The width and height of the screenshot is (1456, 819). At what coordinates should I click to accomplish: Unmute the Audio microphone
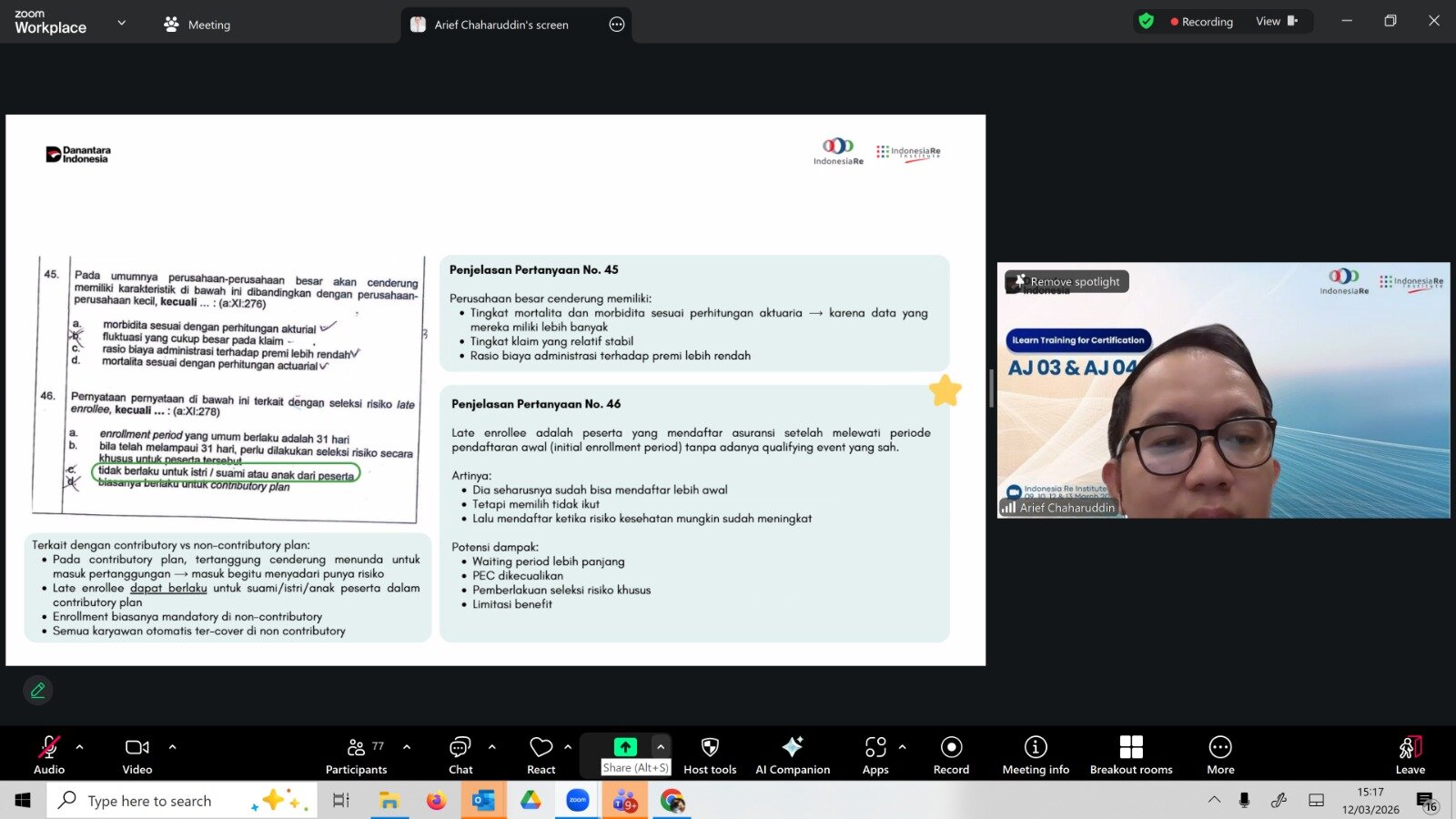point(49,754)
